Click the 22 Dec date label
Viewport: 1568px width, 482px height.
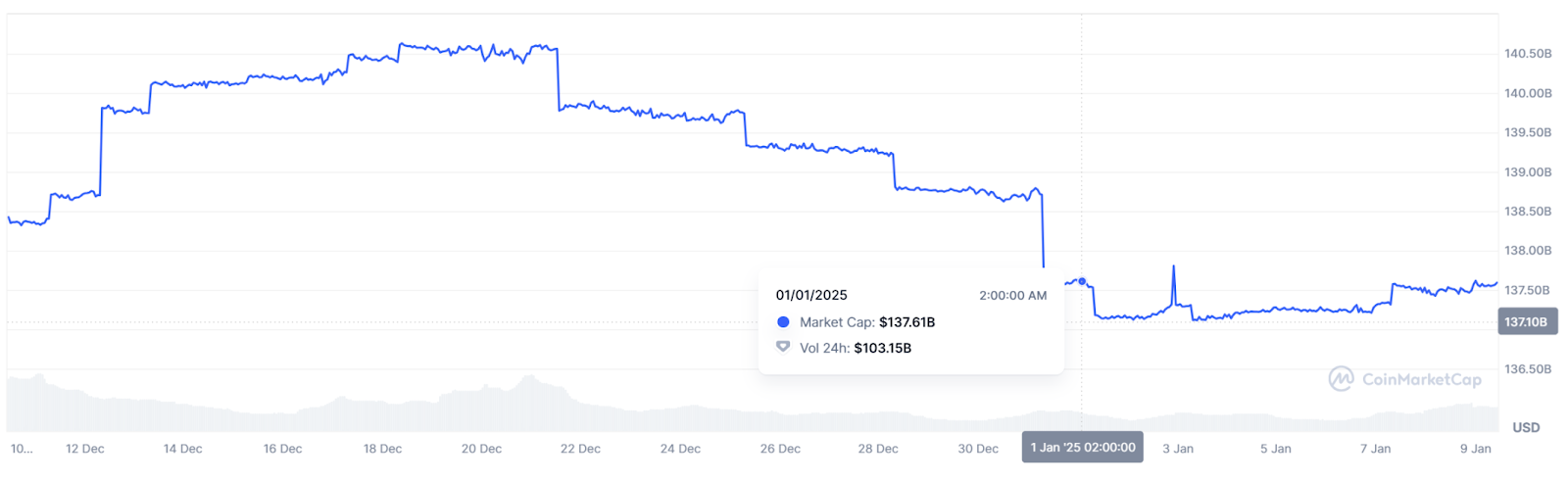click(x=580, y=449)
